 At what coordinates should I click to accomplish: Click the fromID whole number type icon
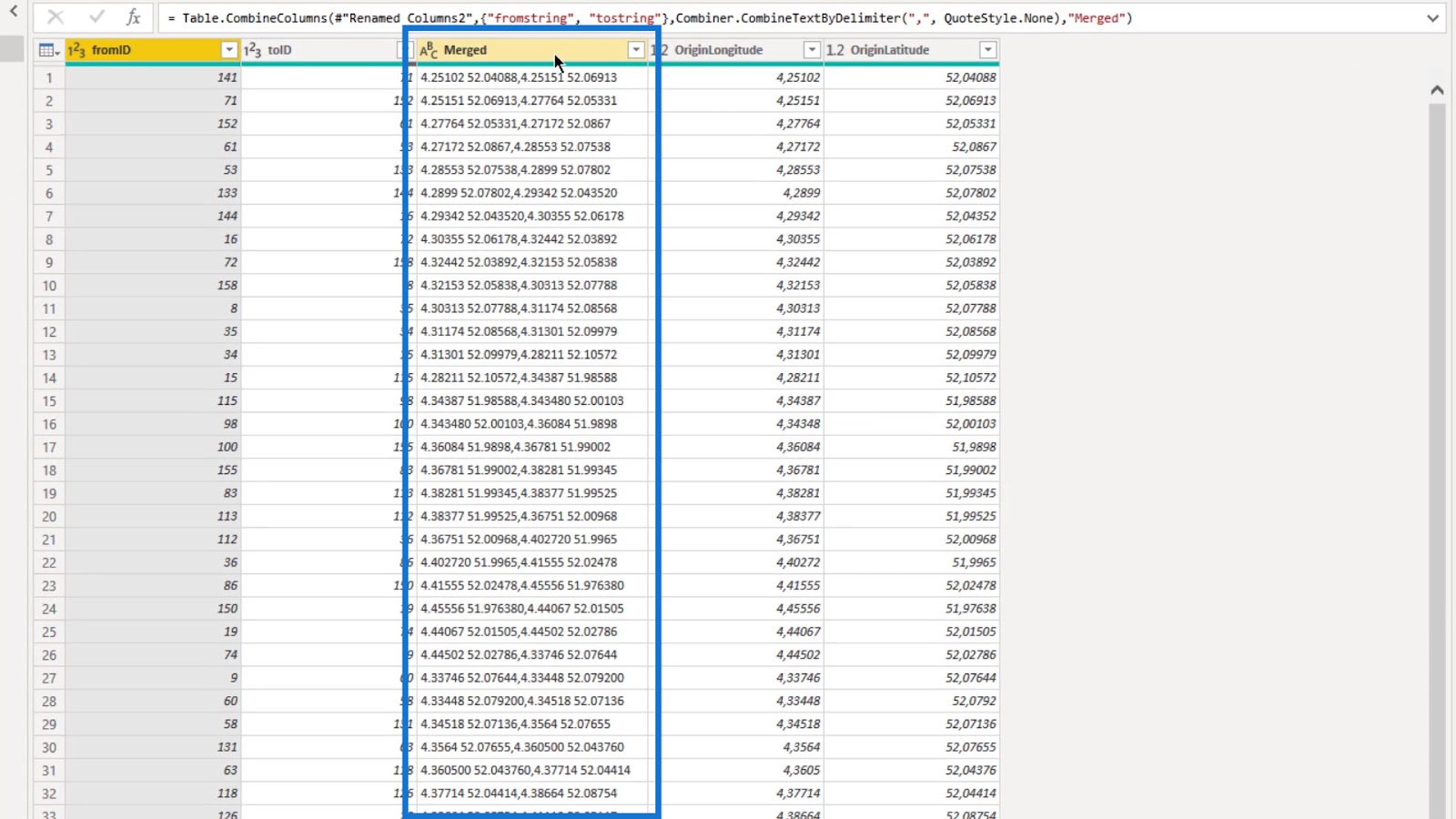tap(76, 50)
